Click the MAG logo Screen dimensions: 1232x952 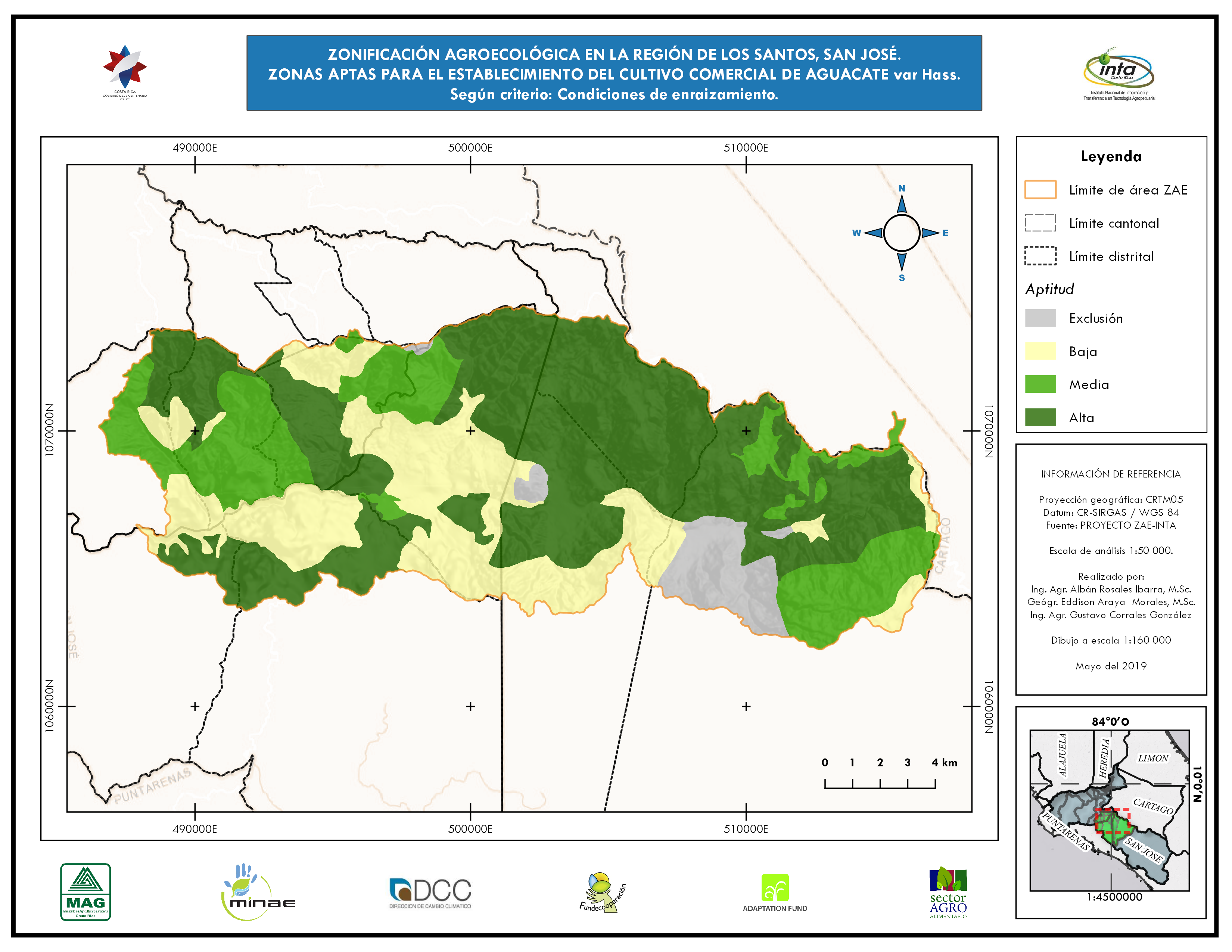point(85,892)
